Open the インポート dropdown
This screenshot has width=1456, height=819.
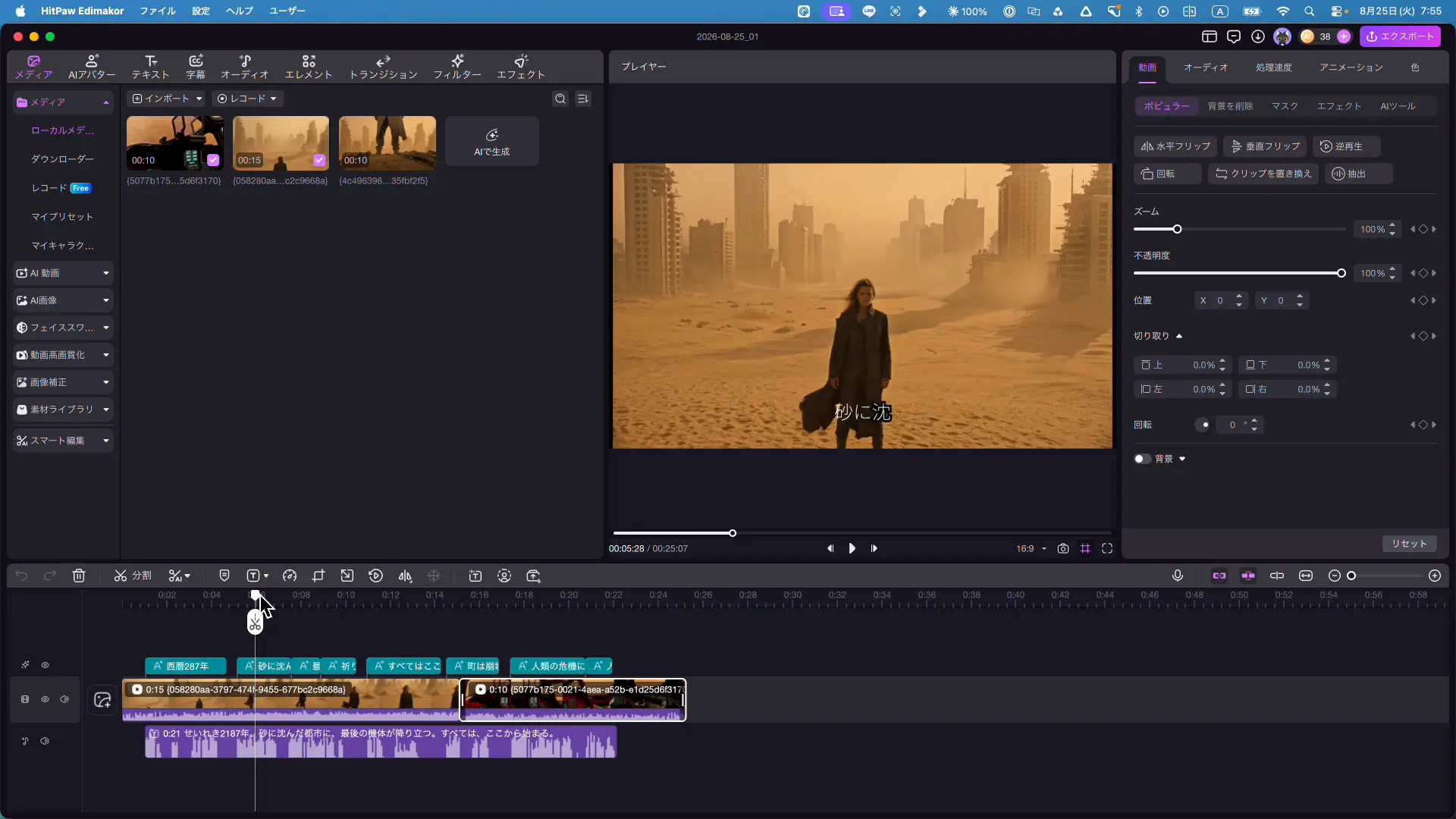pos(167,99)
